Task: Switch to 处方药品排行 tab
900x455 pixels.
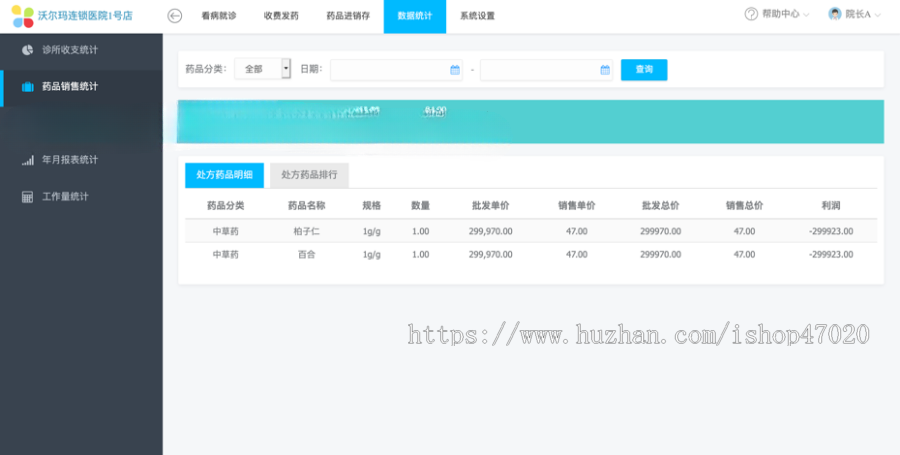Action: pyautogui.click(x=309, y=175)
